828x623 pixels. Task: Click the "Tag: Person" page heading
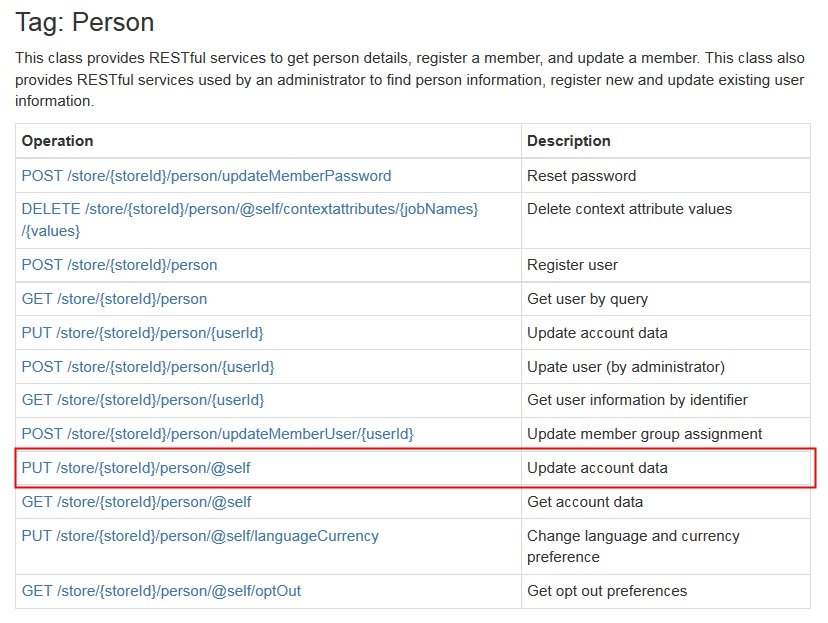click(85, 22)
